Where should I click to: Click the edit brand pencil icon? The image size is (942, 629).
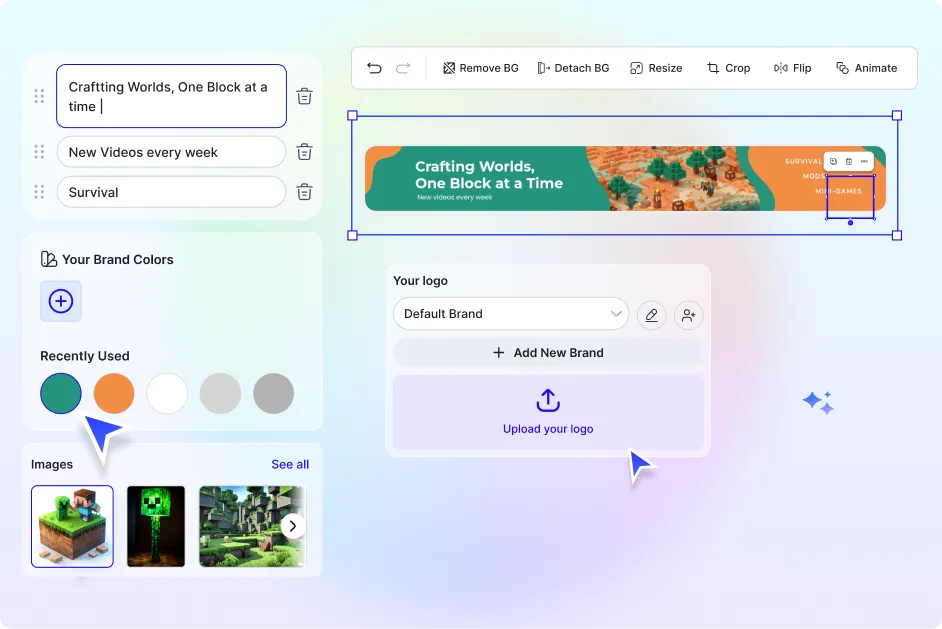[x=652, y=315]
